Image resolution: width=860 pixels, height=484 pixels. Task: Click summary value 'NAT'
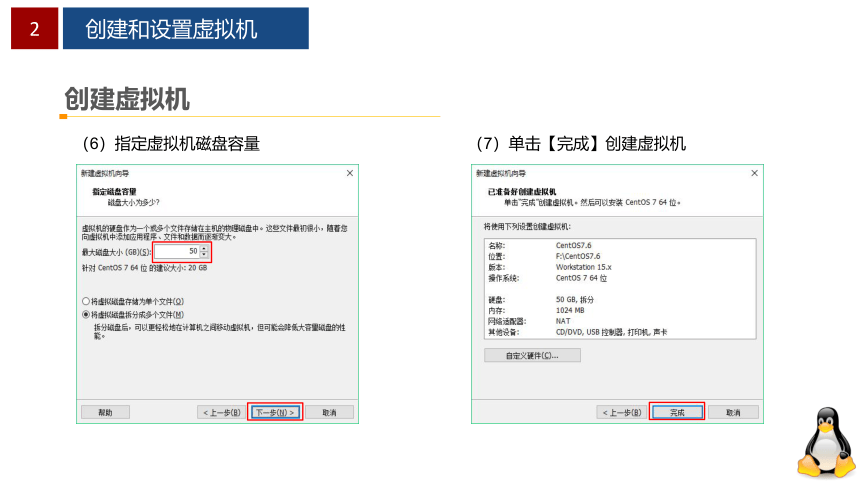[563, 321]
